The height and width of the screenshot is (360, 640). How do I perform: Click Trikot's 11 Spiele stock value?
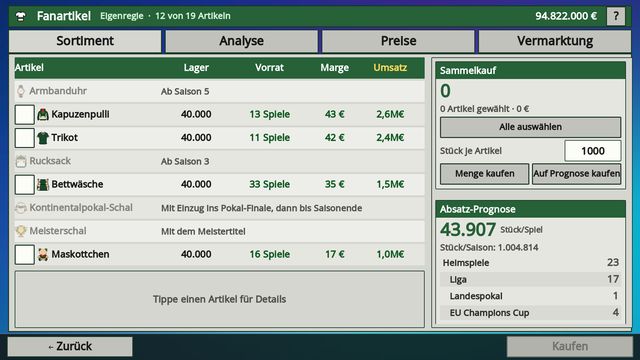(270, 138)
